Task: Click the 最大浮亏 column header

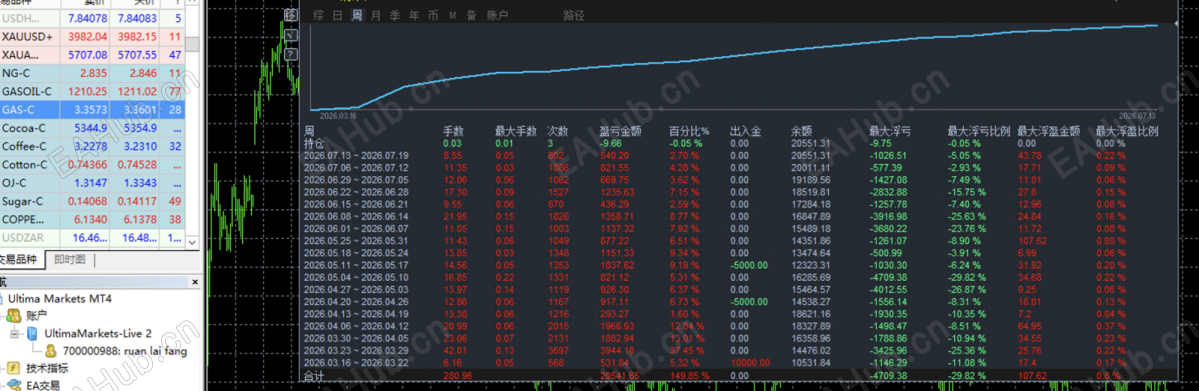Action: pyautogui.click(x=889, y=132)
